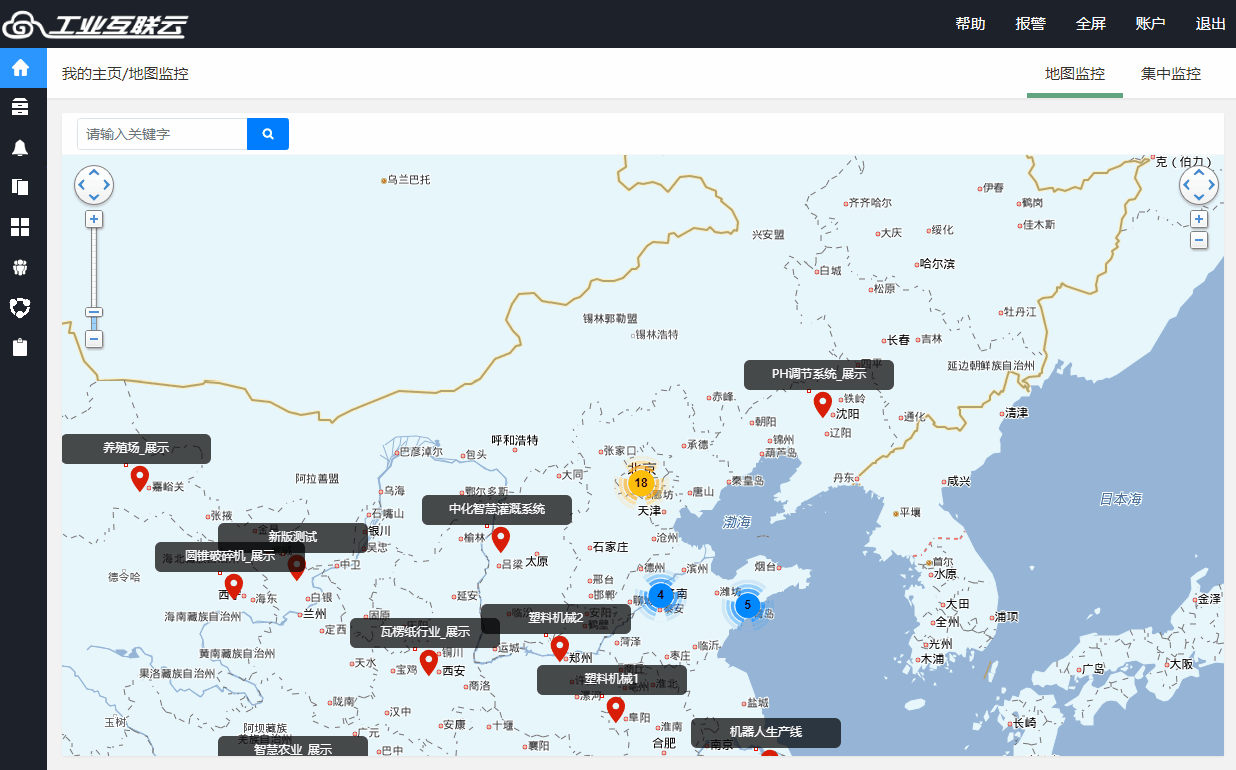Open 报警 in top menu
The width and height of the screenshot is (1236, 770).
point(1030,24)
